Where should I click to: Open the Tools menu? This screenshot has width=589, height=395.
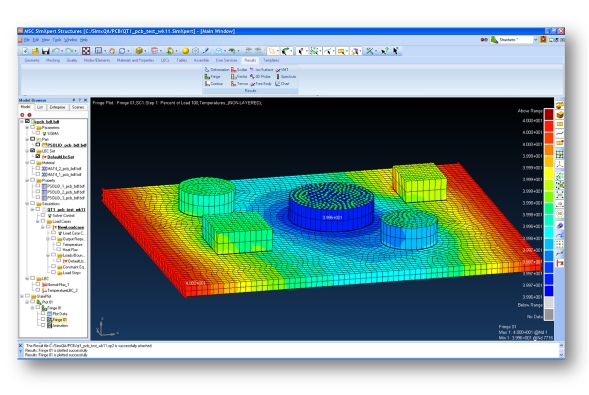[57, 39]
